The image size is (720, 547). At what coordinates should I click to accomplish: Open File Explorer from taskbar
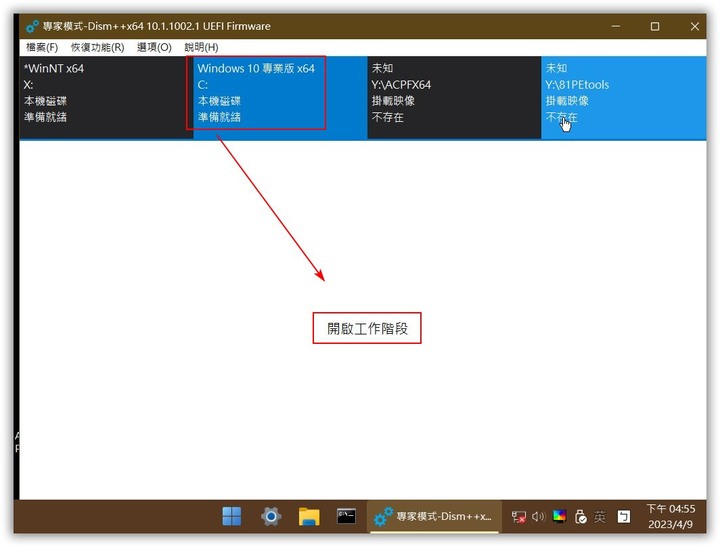point(309,516)
